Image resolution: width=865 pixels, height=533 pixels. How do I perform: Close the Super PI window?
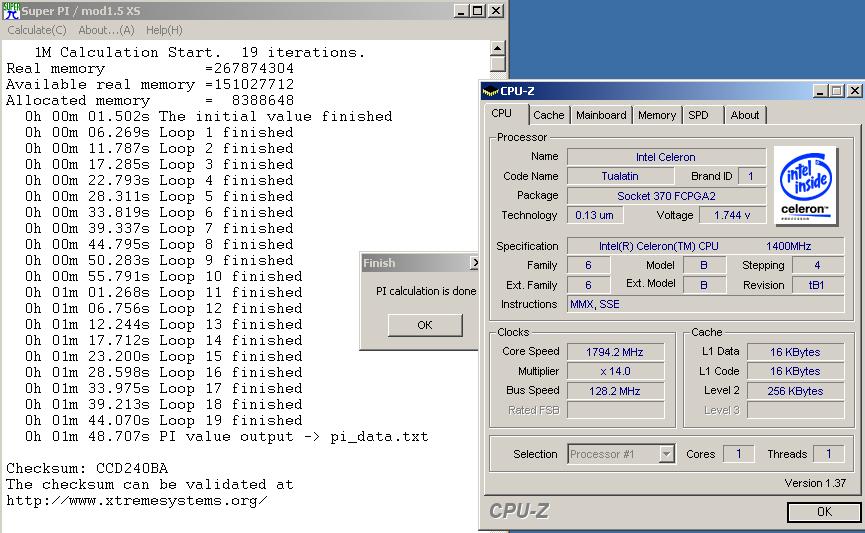[496, 10]
